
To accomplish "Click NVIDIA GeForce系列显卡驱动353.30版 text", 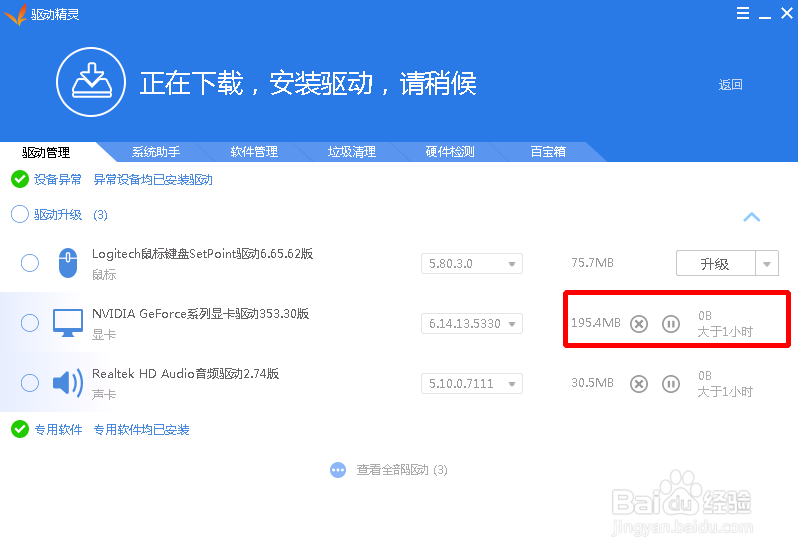I will point(201,314).
